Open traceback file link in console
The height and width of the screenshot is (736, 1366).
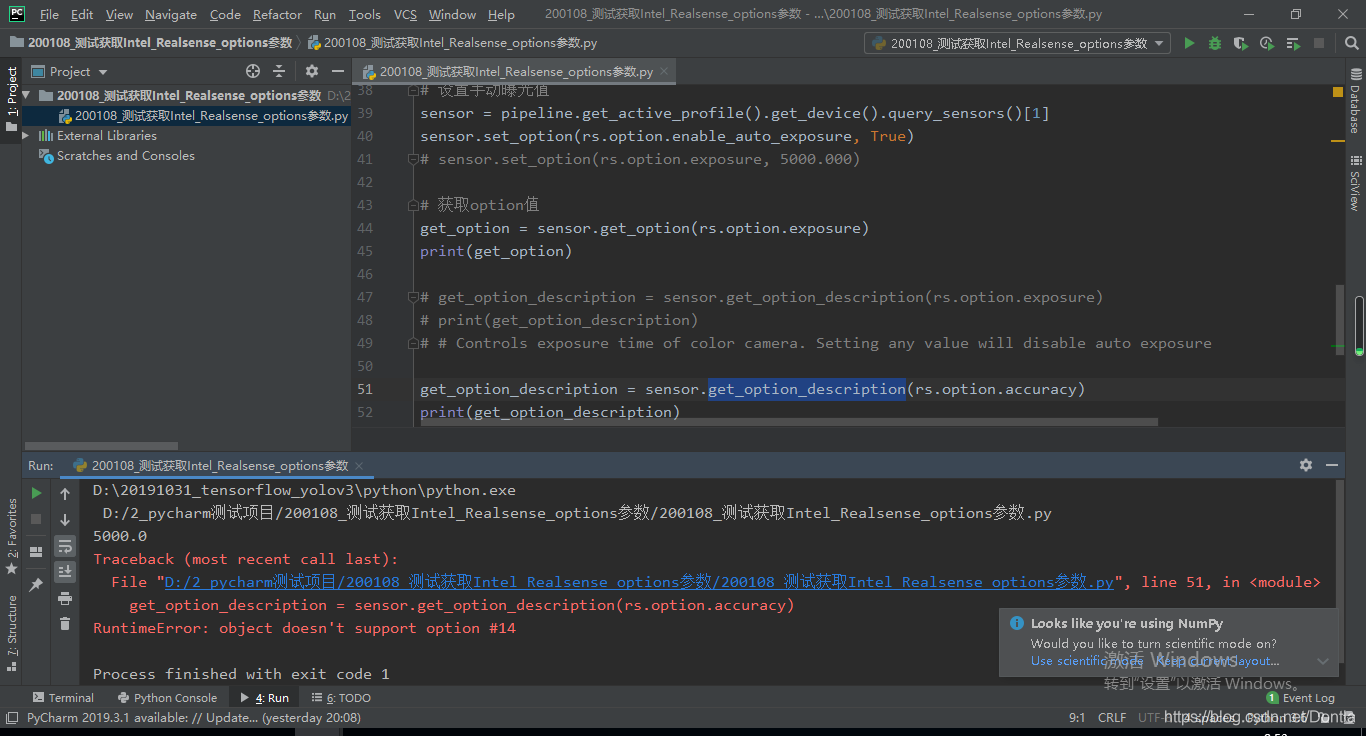pos(639,582)
